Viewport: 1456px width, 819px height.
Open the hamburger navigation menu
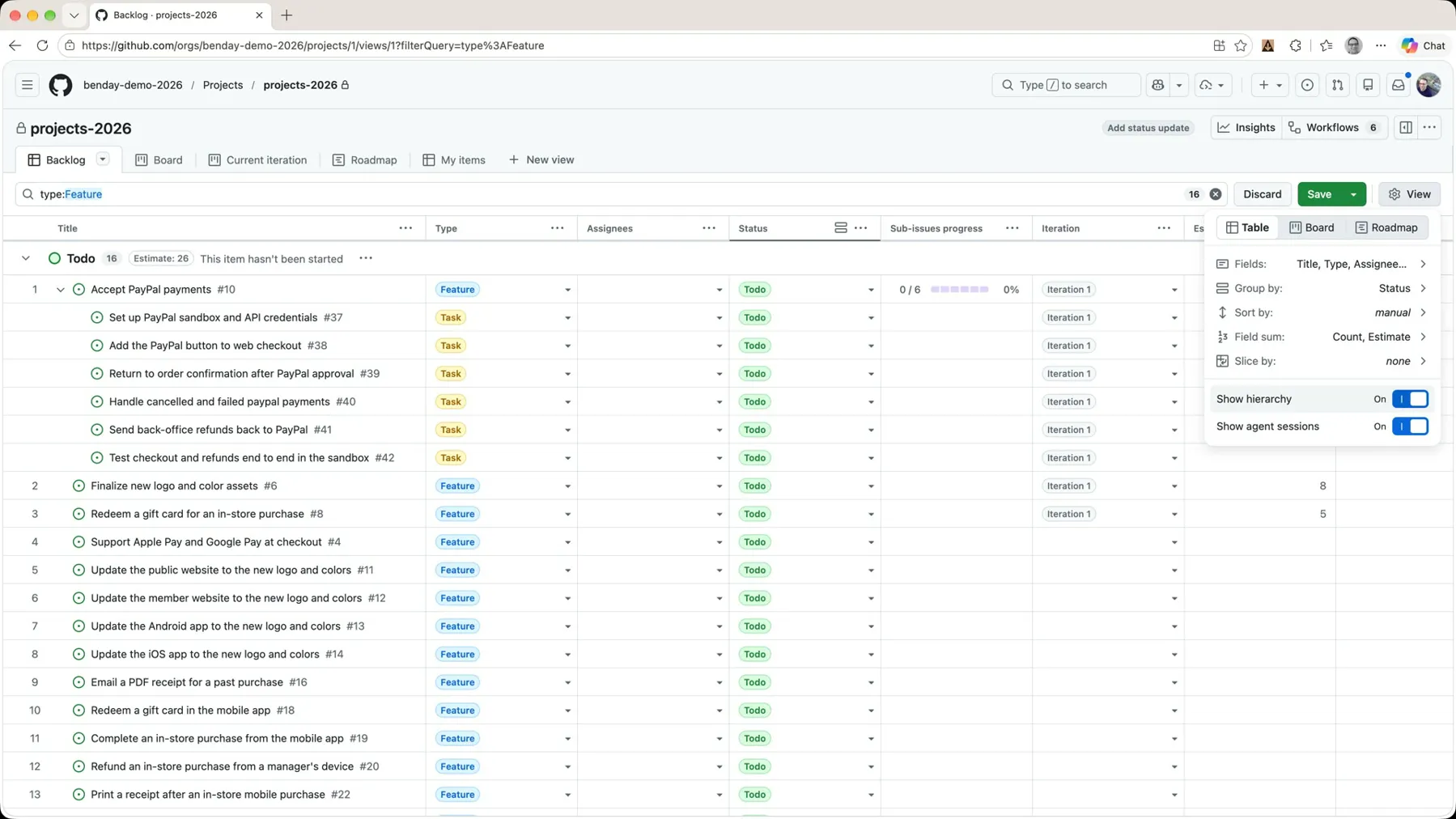pos(27,85)
